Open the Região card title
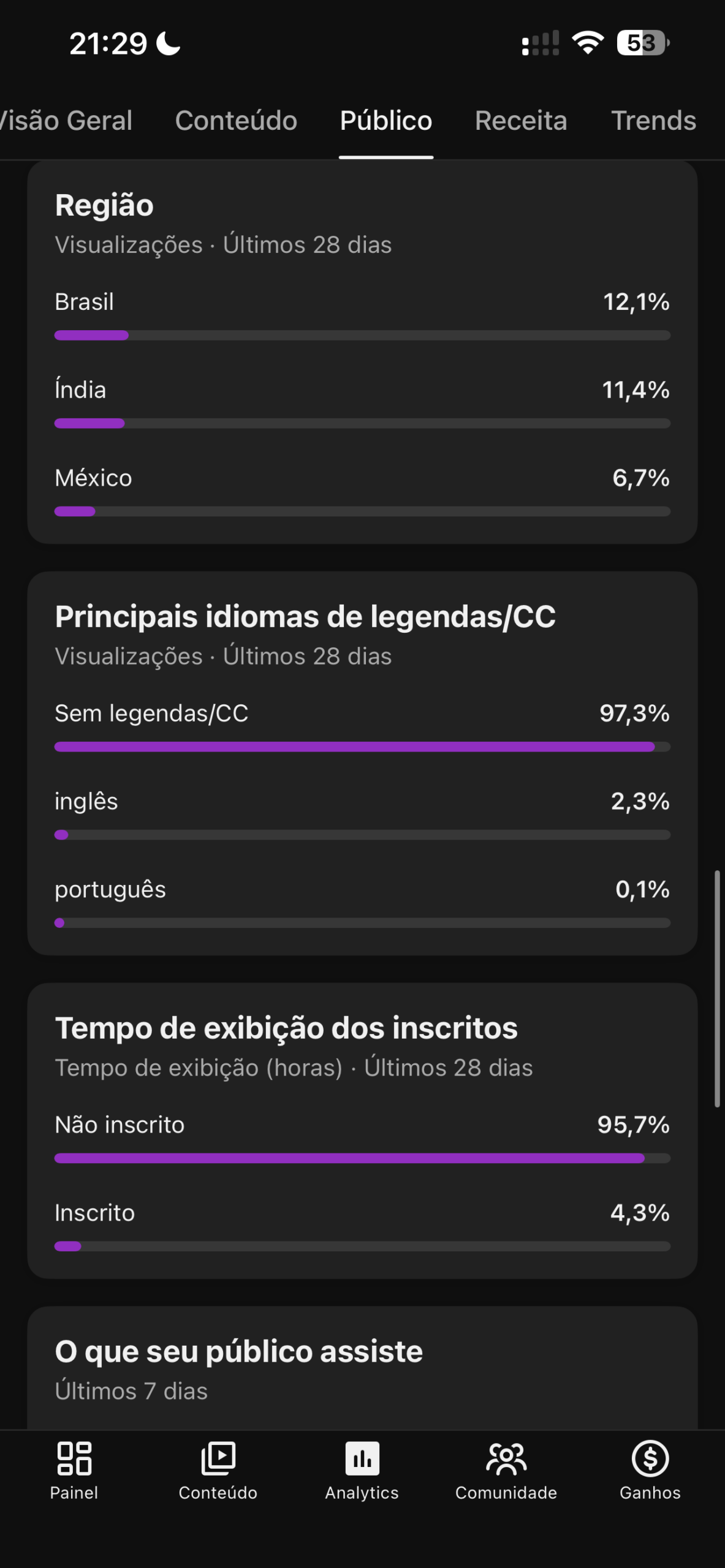The image size is (725, 1568). pos(104,205)
